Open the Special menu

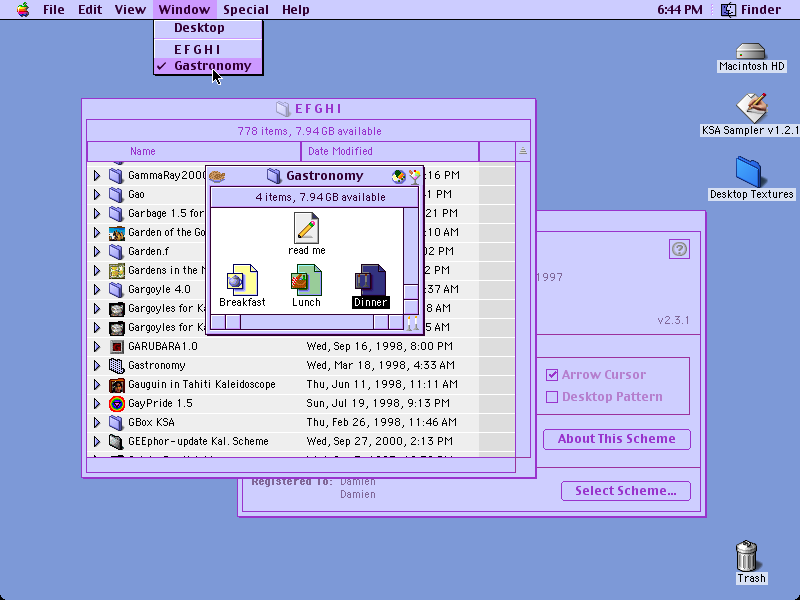pos(245,10)
